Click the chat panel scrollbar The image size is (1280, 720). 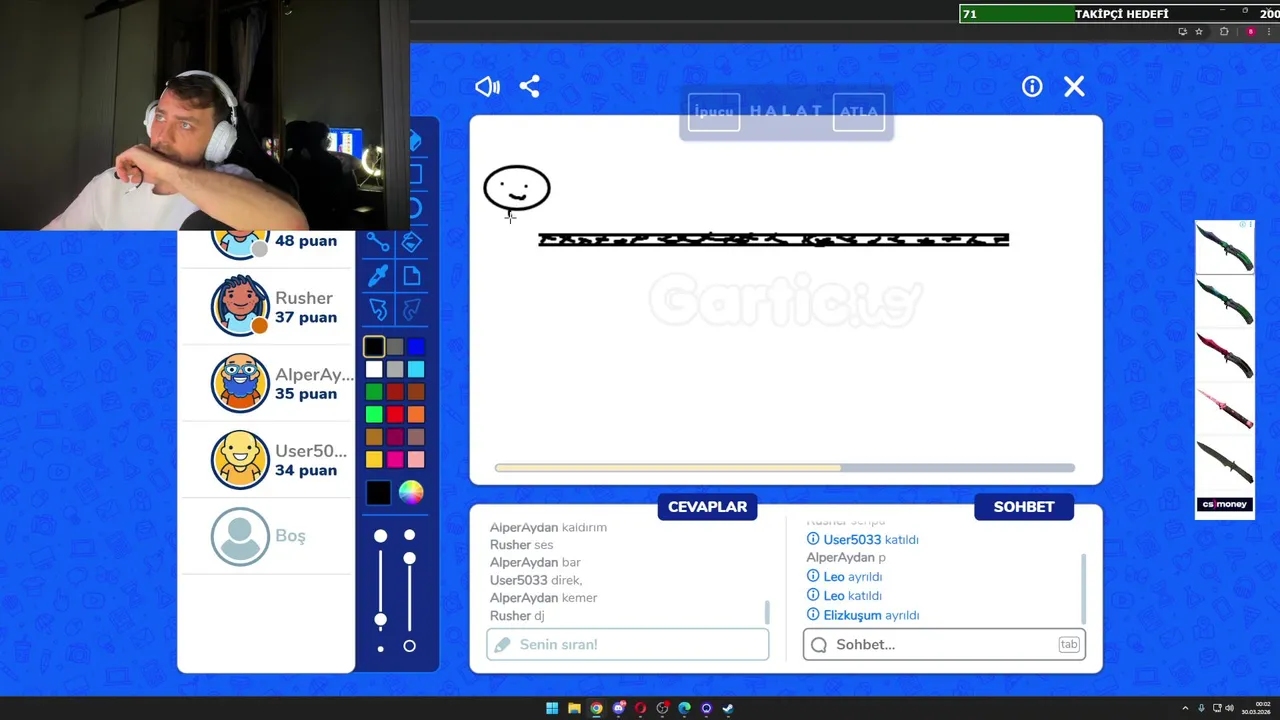pos(1083,588)
